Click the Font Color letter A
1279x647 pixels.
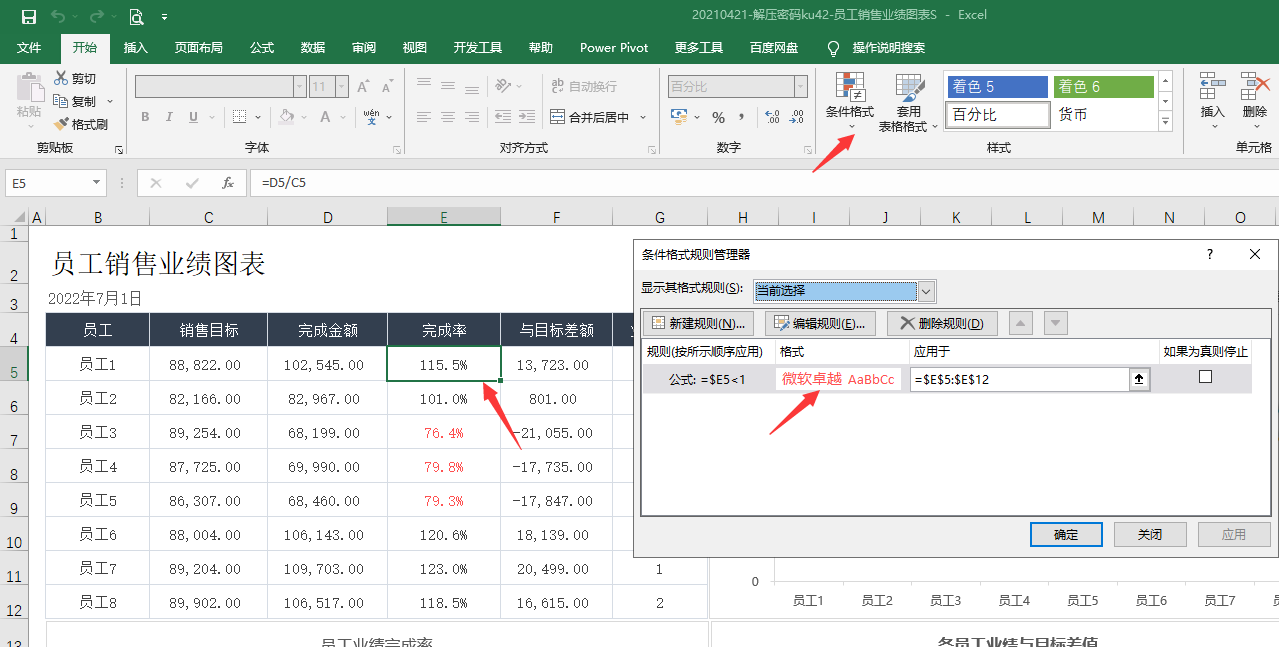pos(325,117)
